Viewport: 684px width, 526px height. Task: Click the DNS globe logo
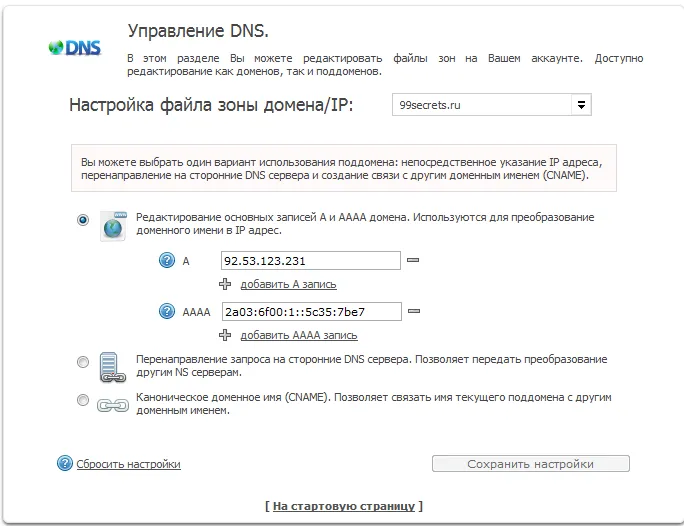(75, 48)
